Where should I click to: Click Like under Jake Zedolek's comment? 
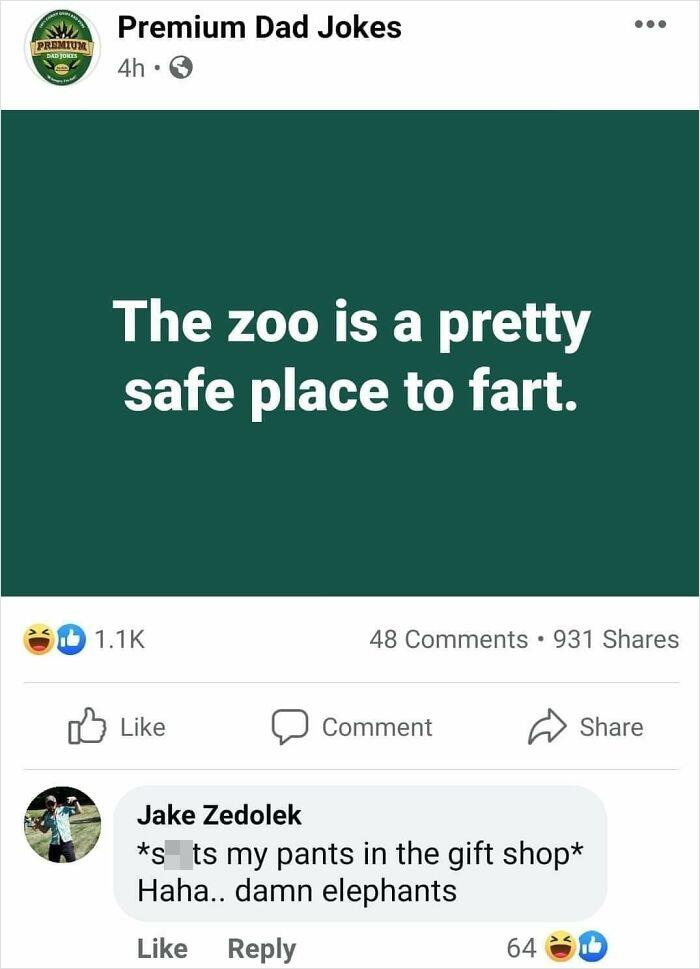tap(160, 947)
